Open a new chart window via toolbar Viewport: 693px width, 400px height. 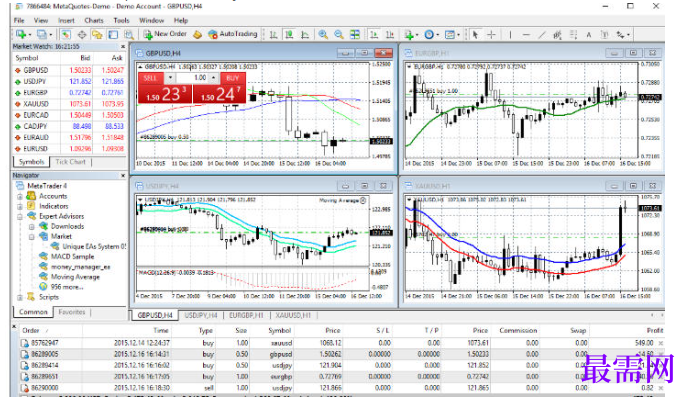[21, 34]
